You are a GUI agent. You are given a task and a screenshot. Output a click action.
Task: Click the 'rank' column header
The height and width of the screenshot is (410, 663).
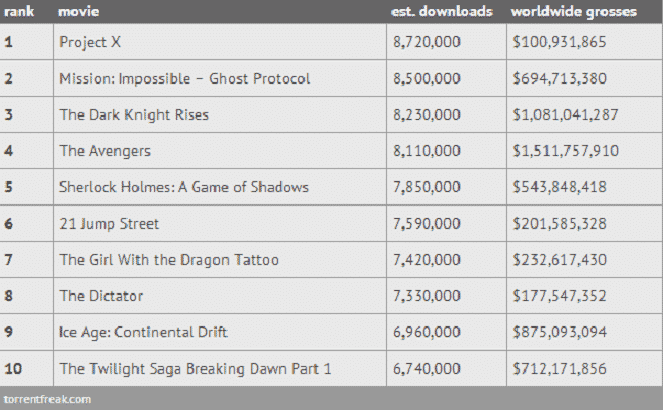click(x=20, y=11)
